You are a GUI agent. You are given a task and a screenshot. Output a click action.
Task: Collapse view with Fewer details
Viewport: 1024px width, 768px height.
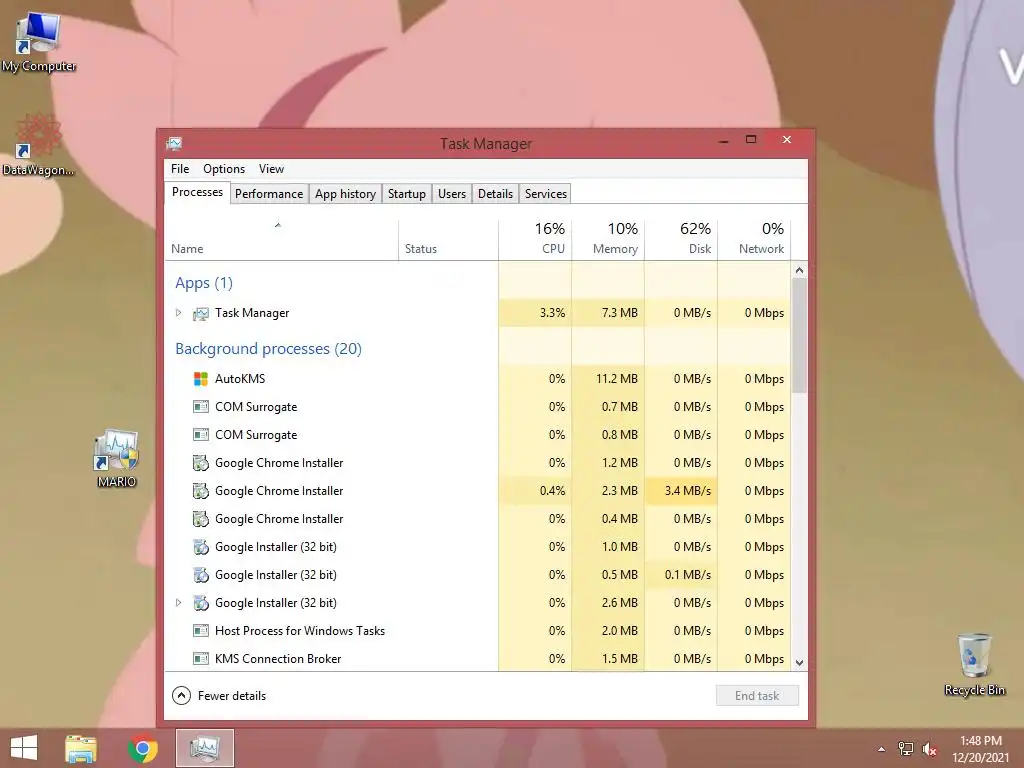(x=219, y=696)
